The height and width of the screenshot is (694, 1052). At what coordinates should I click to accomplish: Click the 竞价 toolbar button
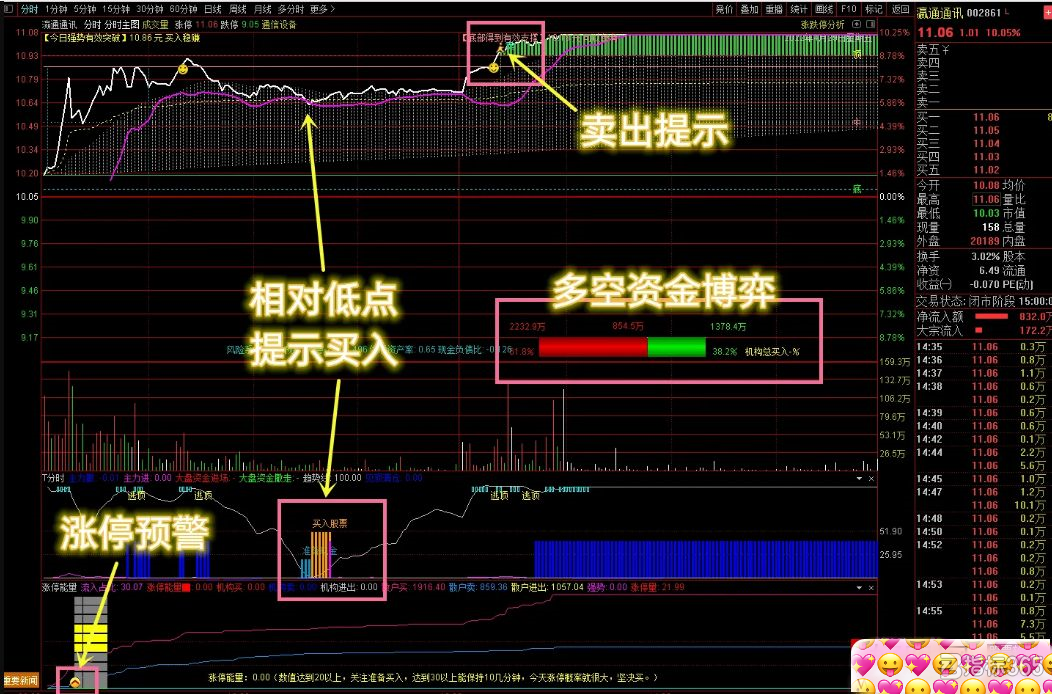pos(724,9)
